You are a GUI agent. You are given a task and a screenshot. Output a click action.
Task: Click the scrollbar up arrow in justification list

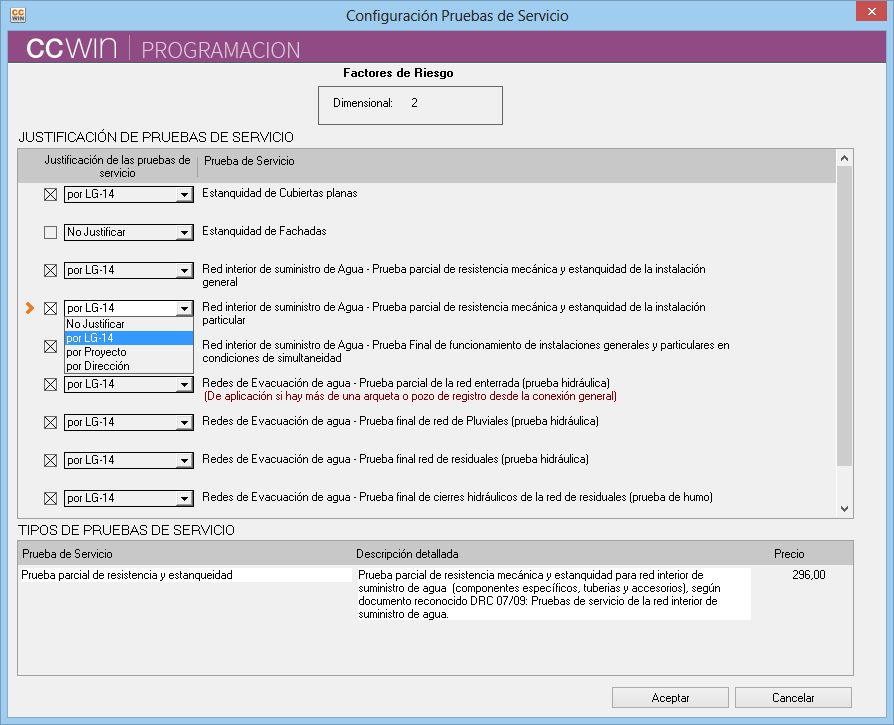pyautogui.click(x=844, y=158)
